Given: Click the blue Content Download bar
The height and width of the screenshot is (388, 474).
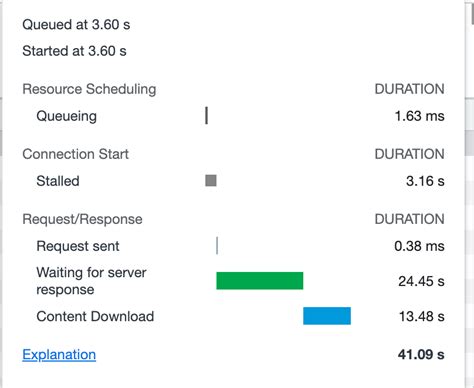Looking at the screenshot, I should pos(327,316).
